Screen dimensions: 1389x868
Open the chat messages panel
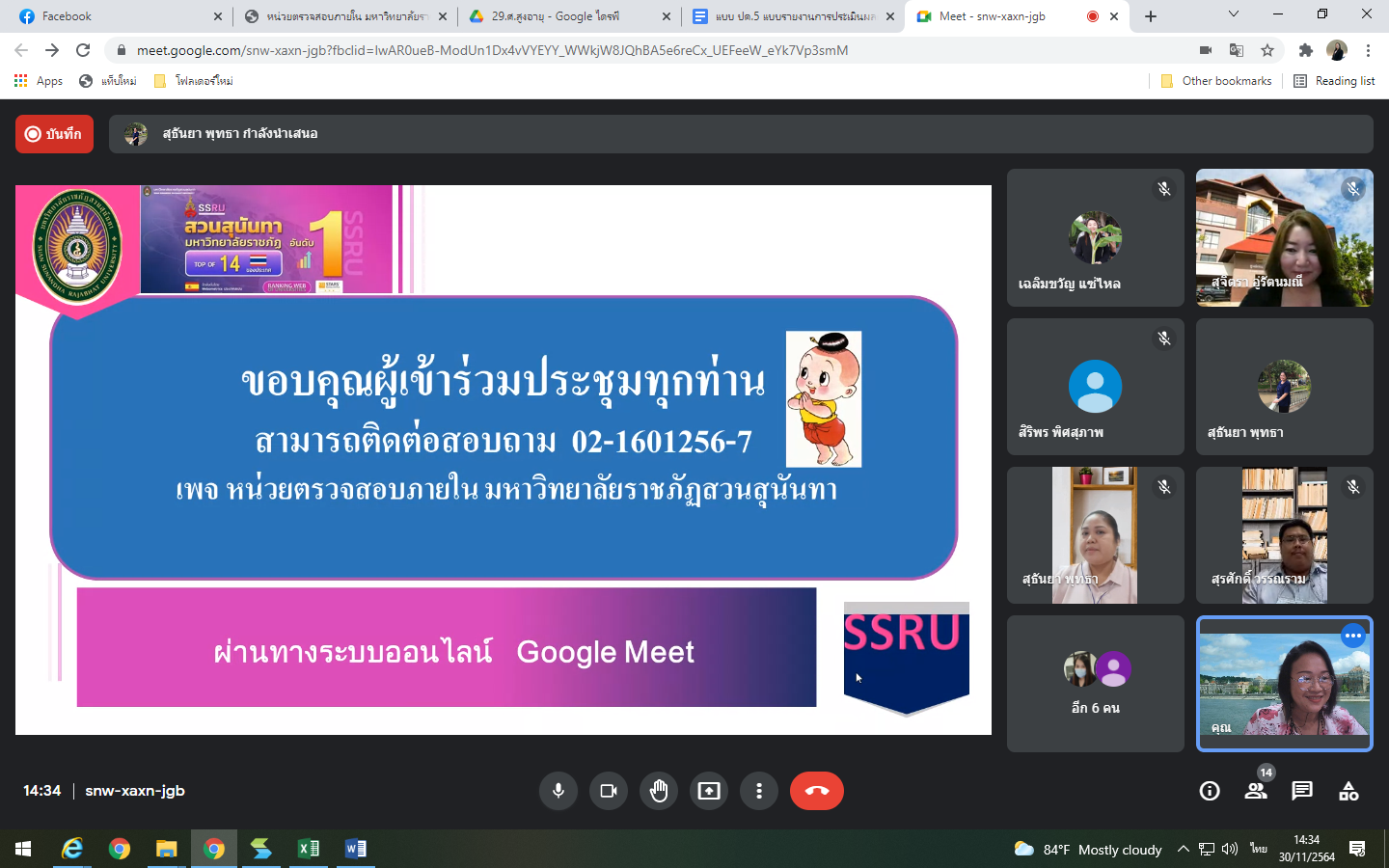click(1302, 791)
